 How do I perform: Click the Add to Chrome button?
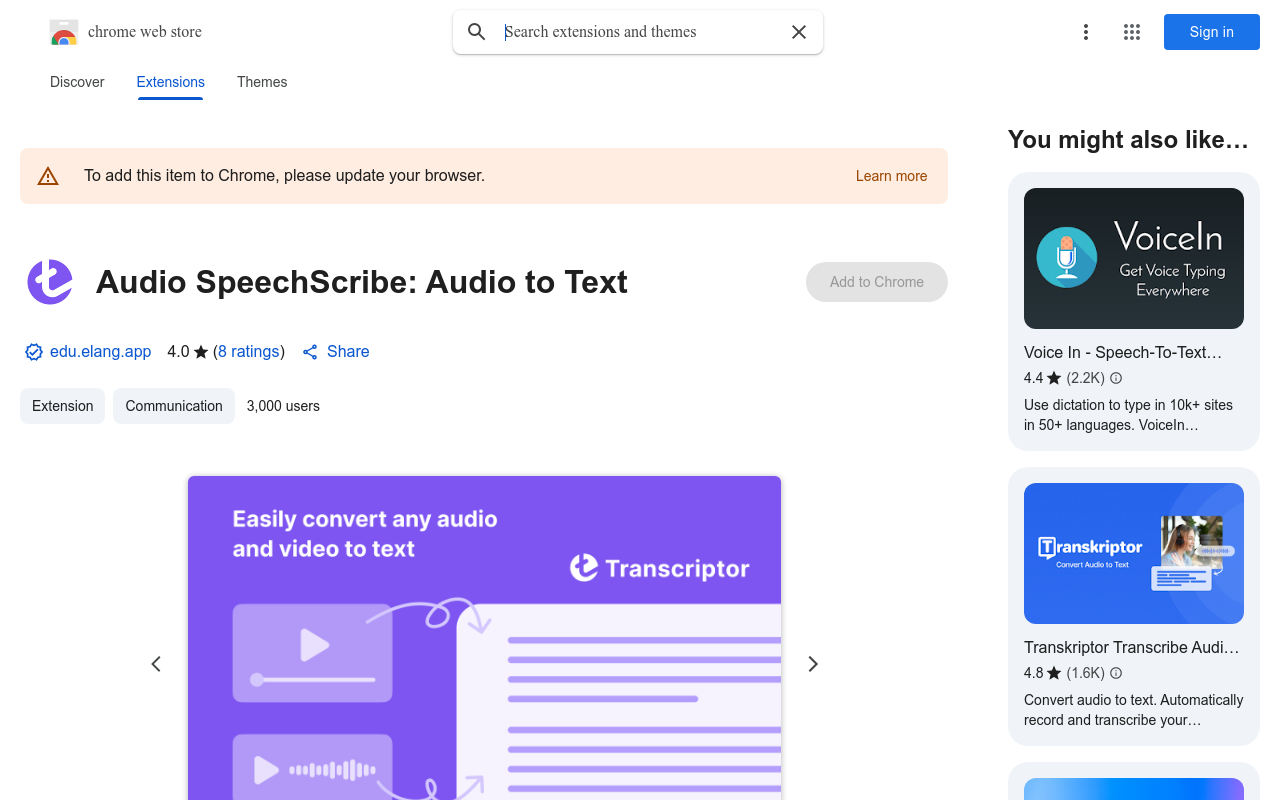click(877, 282)
